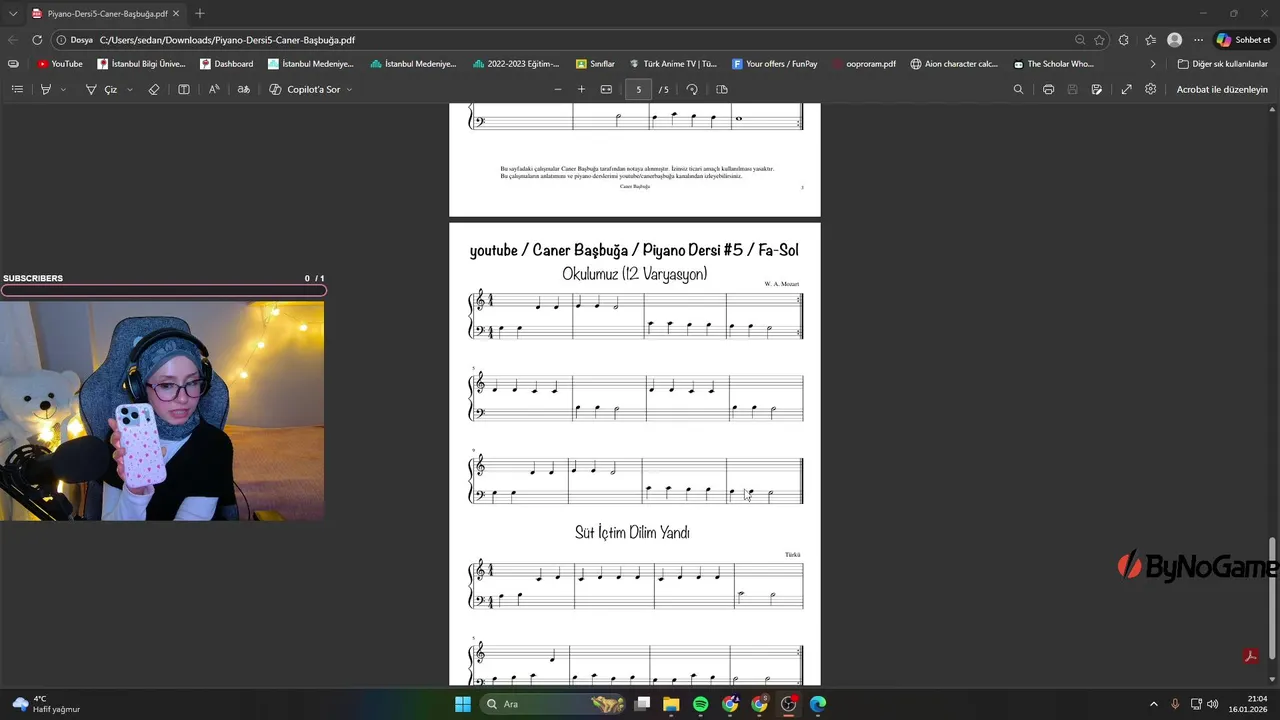Image resolution: width=1280 pixels, height=720 pixels.
Task: Open the favorites list icon
Action: click(1150, 40)
